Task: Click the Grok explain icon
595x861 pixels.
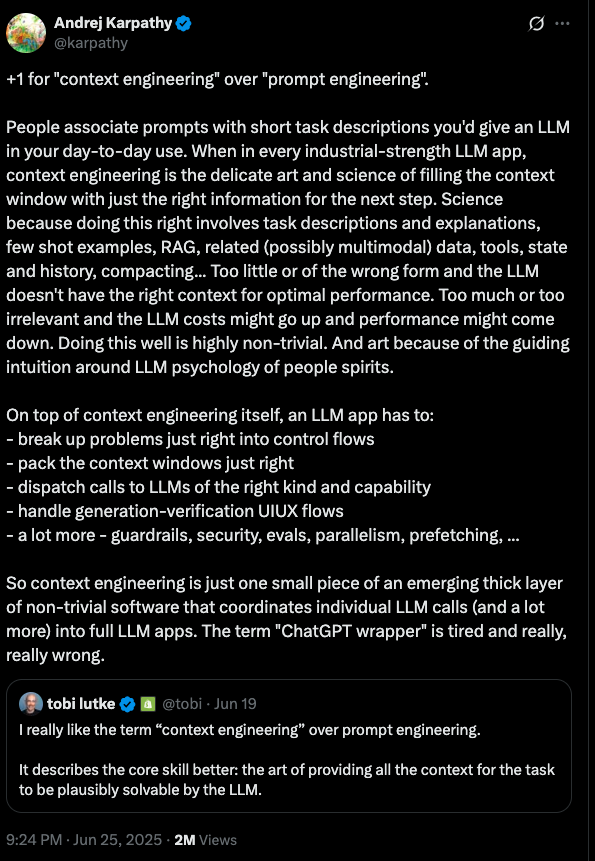Action: click(536, 24)
